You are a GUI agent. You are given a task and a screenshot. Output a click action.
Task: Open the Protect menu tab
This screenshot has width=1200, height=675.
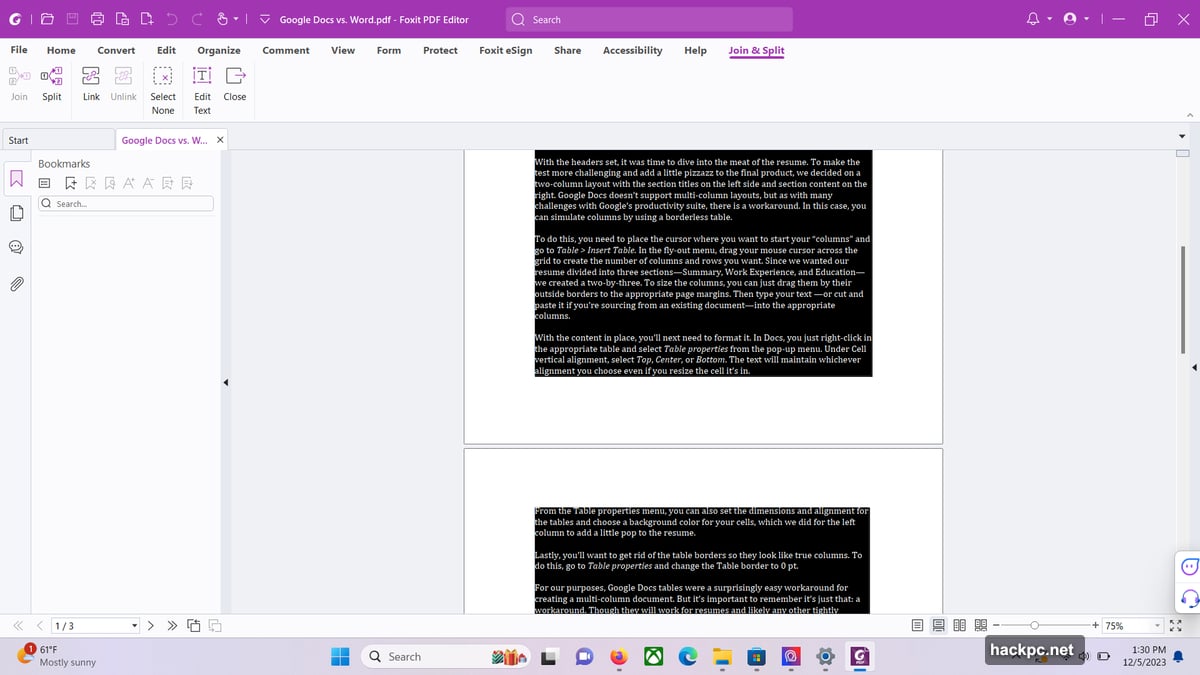click(440, 50)
